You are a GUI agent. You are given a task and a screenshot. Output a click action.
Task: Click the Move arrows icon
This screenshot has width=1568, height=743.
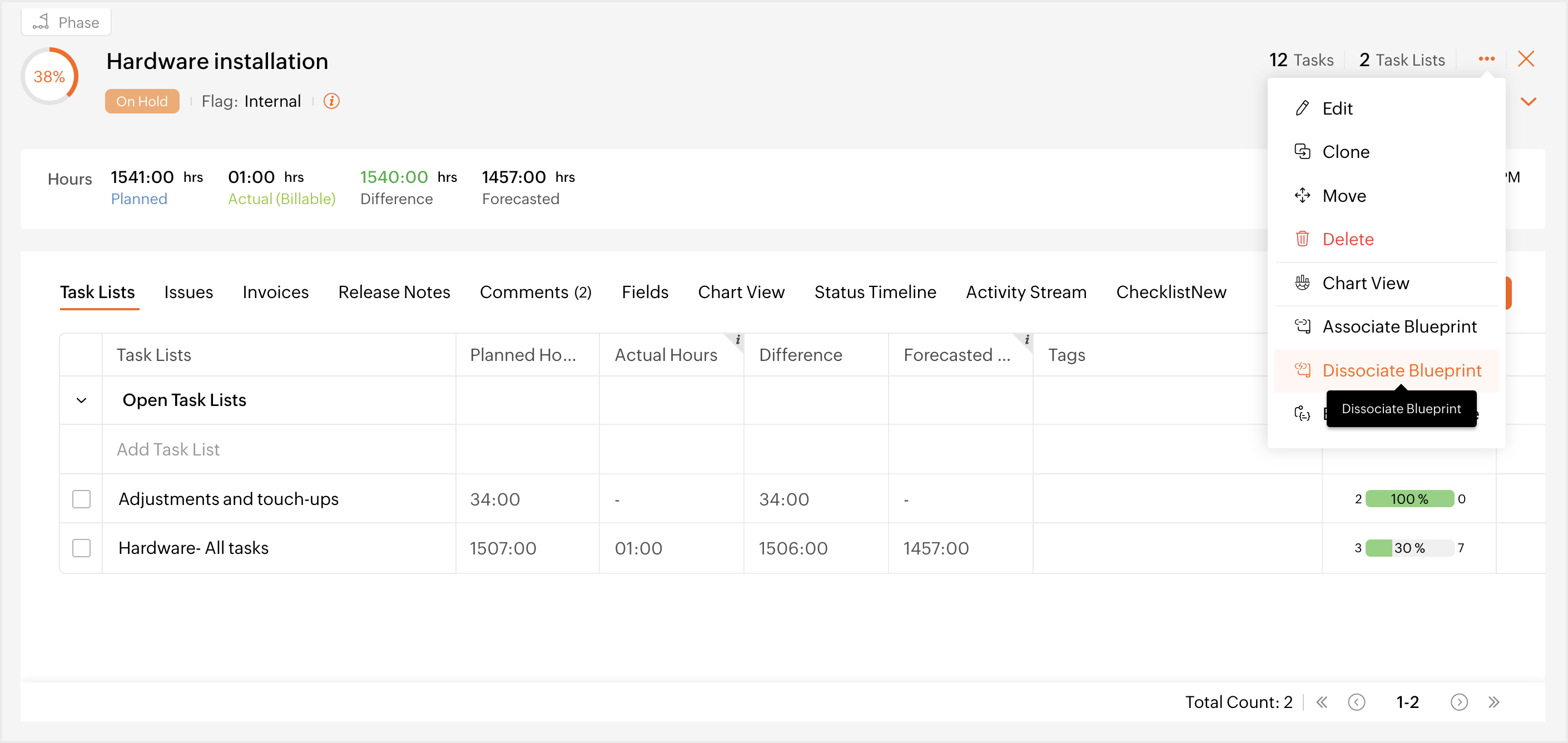(x=1302, y=196)
